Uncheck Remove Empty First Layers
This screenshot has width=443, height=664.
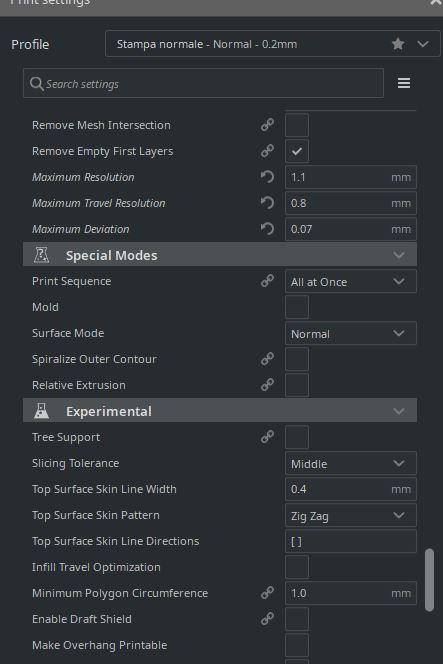point(297,151)
